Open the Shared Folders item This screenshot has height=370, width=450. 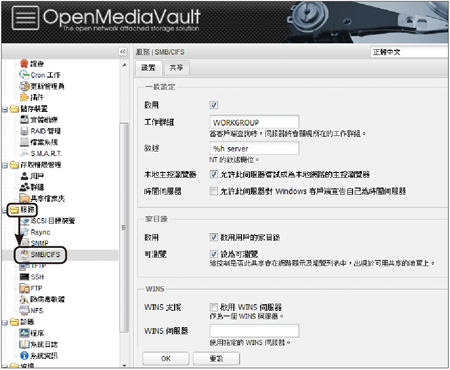click(x=42, y=199)
